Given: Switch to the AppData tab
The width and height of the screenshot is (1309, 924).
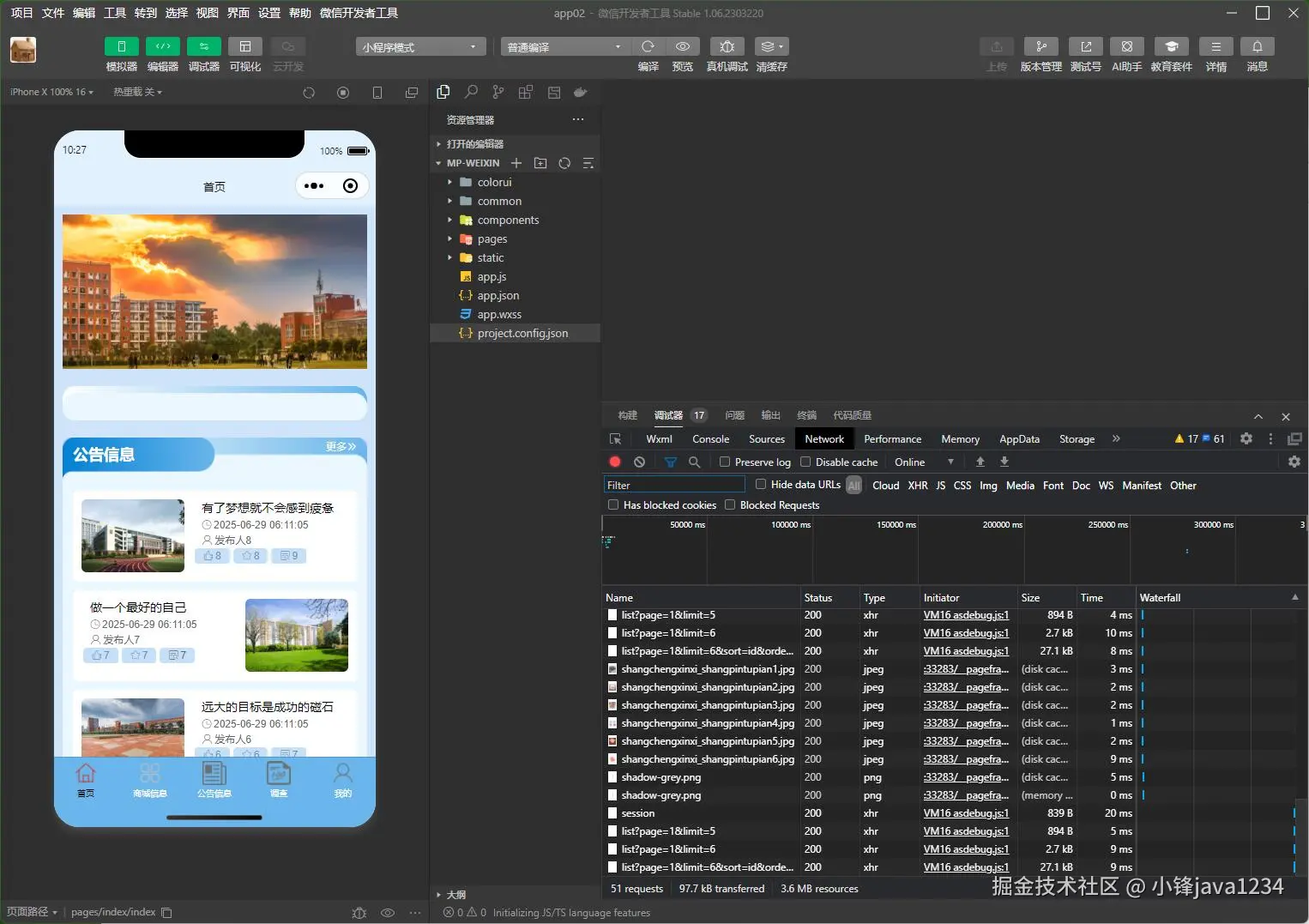Looking at the screenshot, I should (1019, 438).
